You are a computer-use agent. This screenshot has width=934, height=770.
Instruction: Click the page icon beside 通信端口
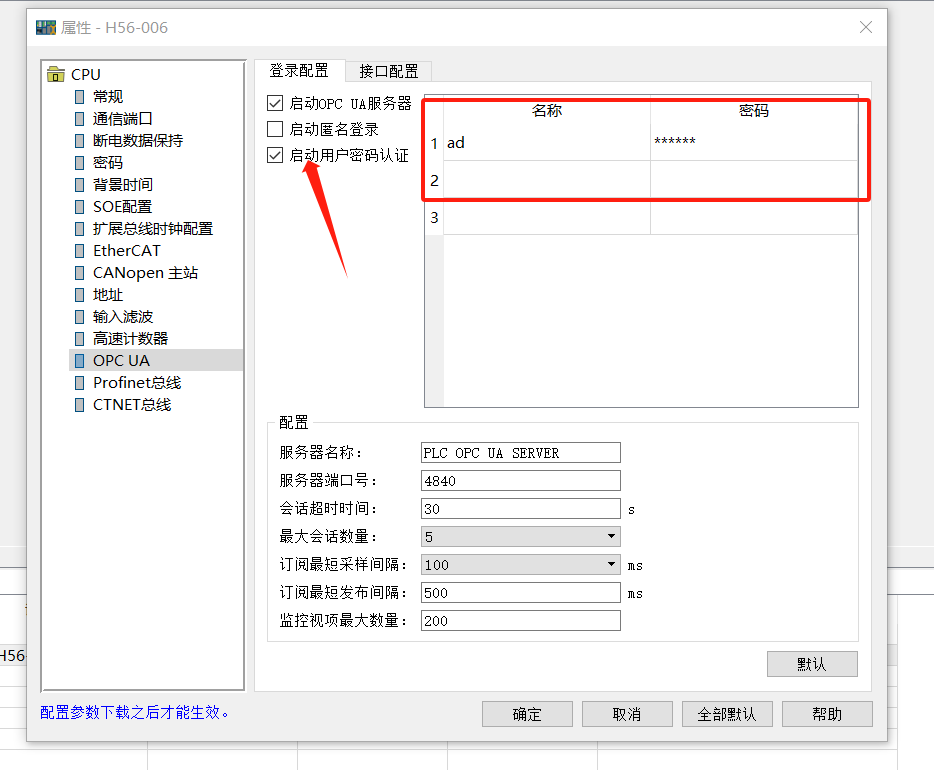pyautogui.click(x=79, y=119)
